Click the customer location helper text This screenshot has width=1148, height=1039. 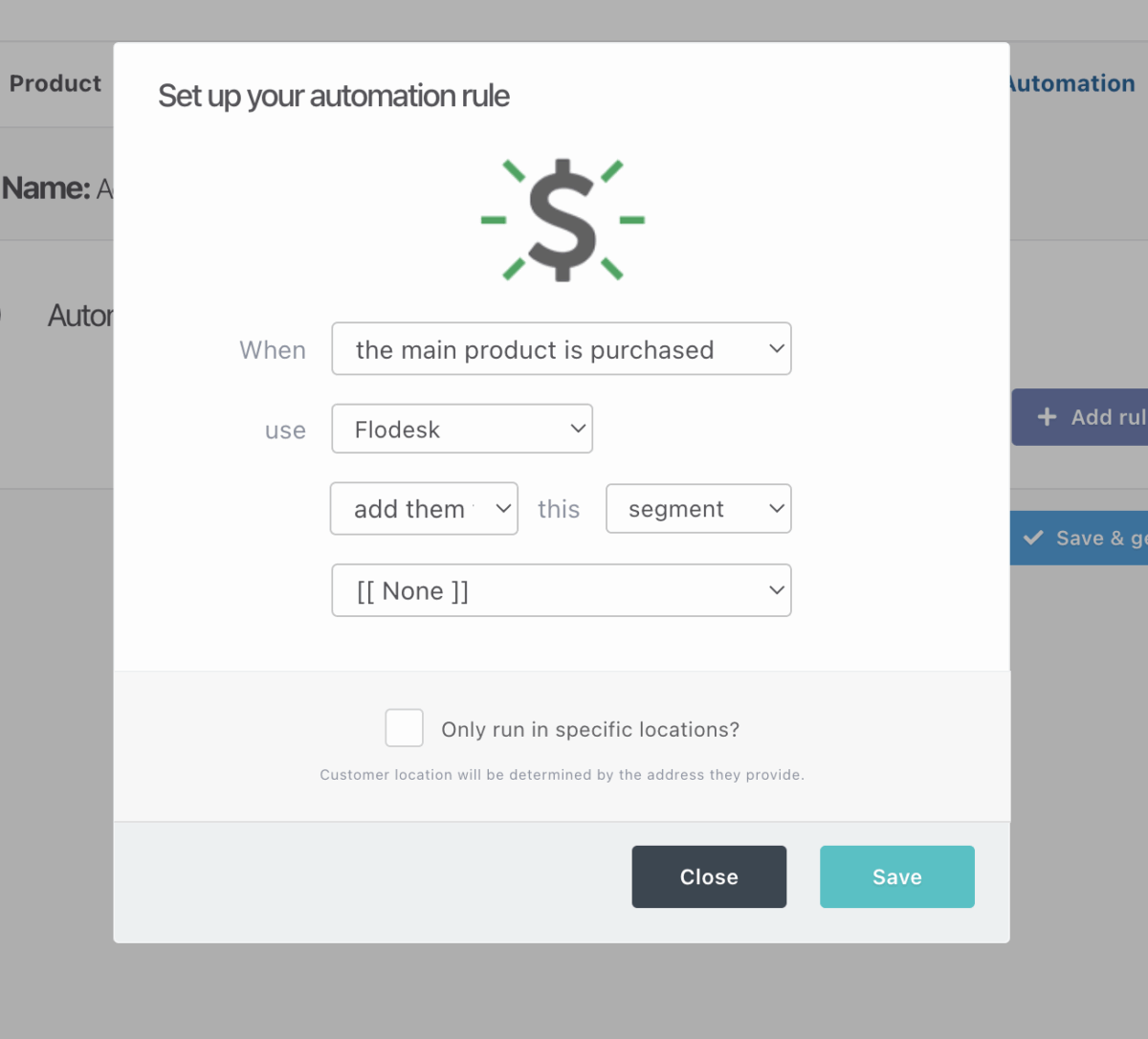pos(562,775)
